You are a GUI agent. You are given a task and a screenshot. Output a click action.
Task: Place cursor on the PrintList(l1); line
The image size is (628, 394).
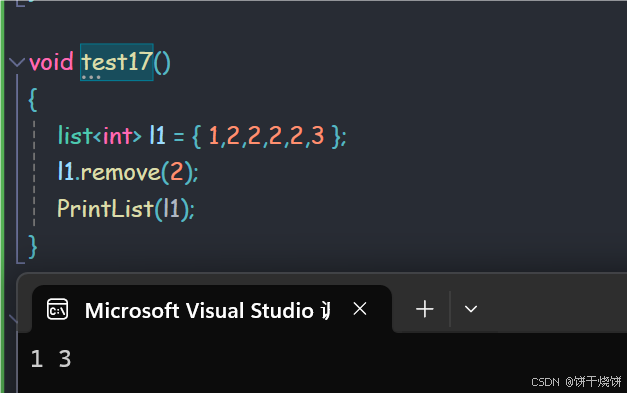(x=126, y=209)
